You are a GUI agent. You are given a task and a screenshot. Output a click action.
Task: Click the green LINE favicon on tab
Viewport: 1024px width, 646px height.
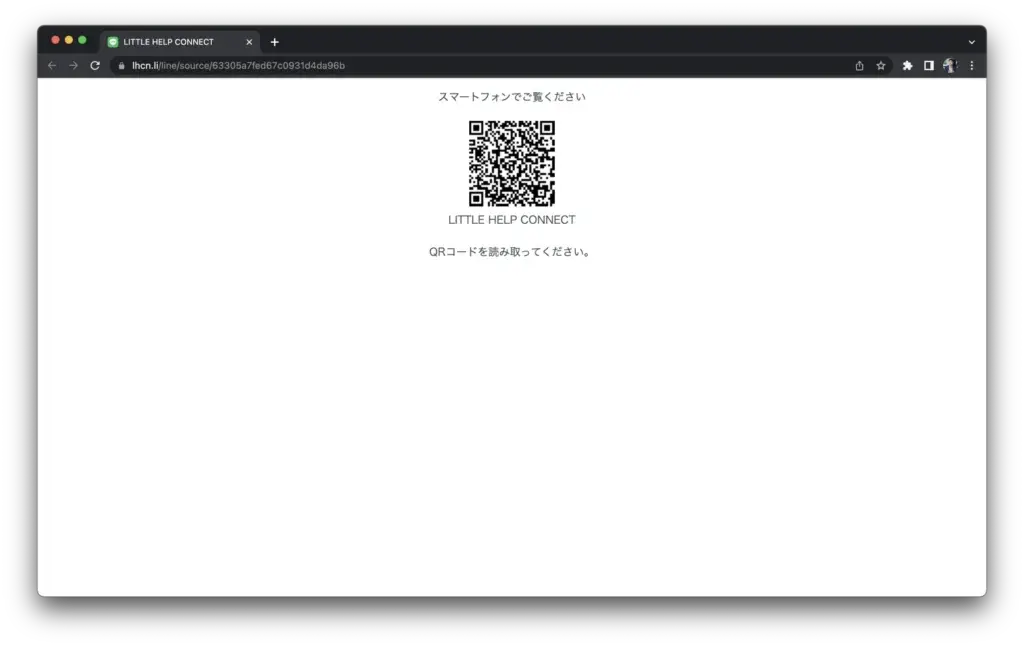click(x=113, y=42)
